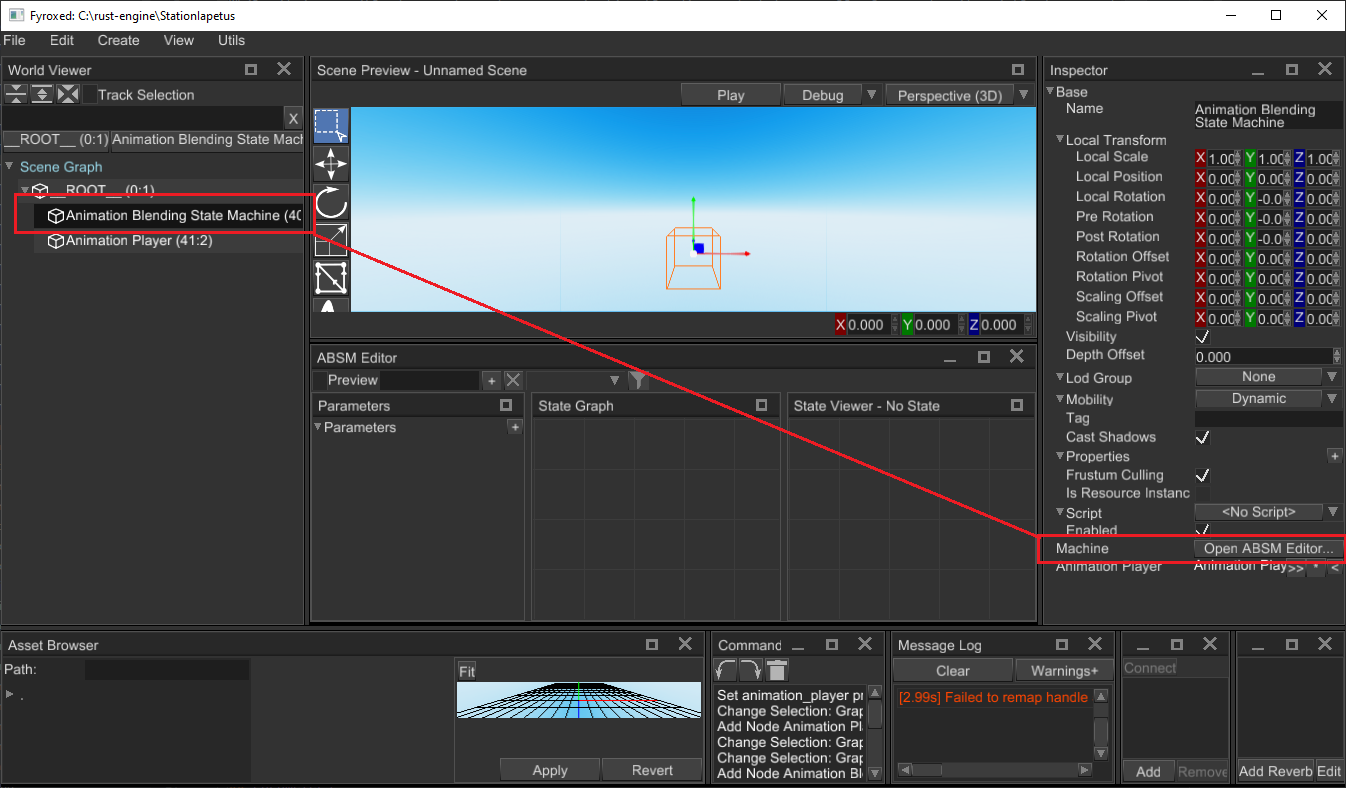Maximize the Asset Browser panel
This screenshot has width=1346, height=788.
pos(652,645)
